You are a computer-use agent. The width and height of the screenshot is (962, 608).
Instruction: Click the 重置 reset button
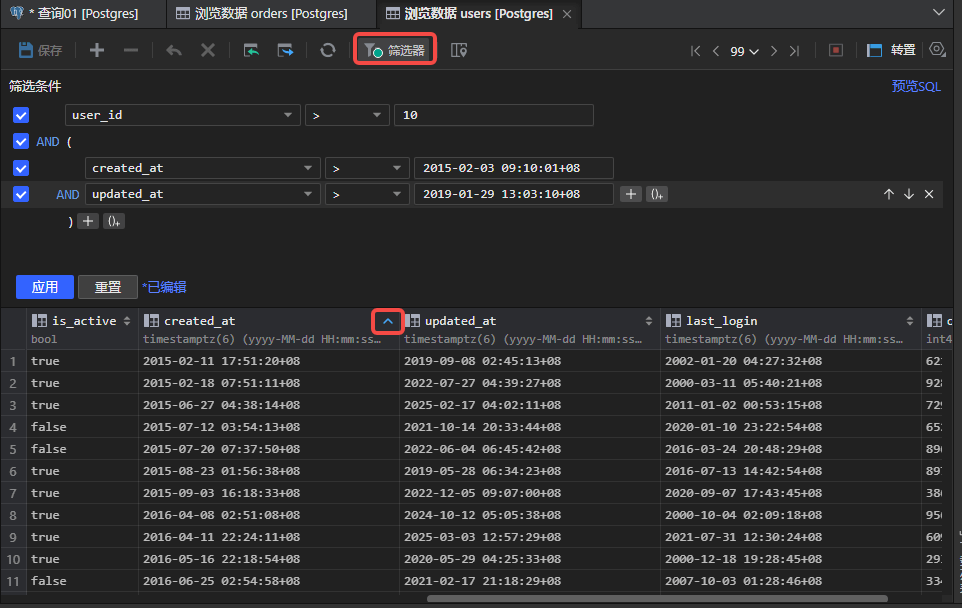[107, 287]
